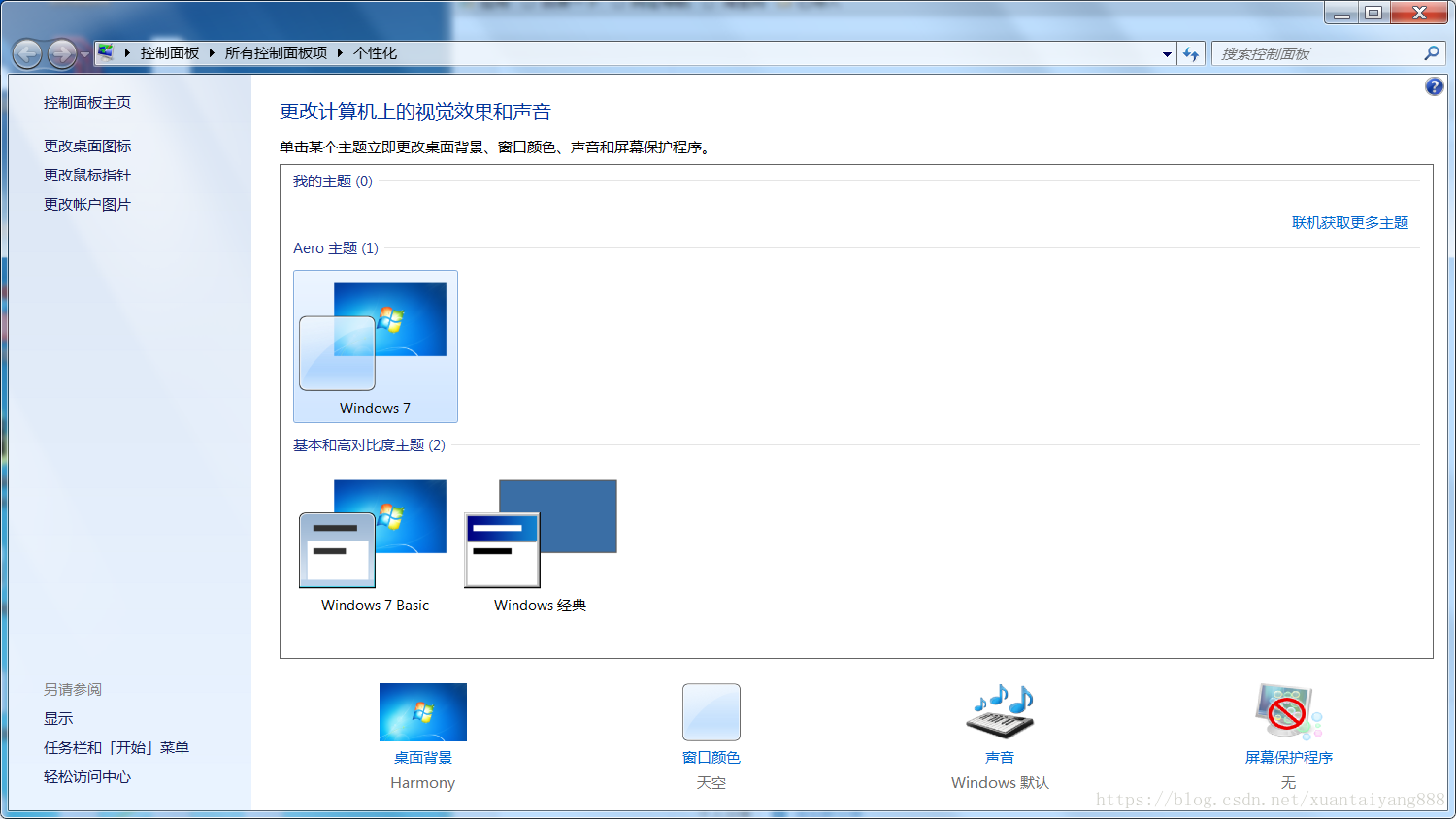This screenshot has width=1456, height=819.
Task: Click the Back navigation arrow button
Action: coord(27,53)
